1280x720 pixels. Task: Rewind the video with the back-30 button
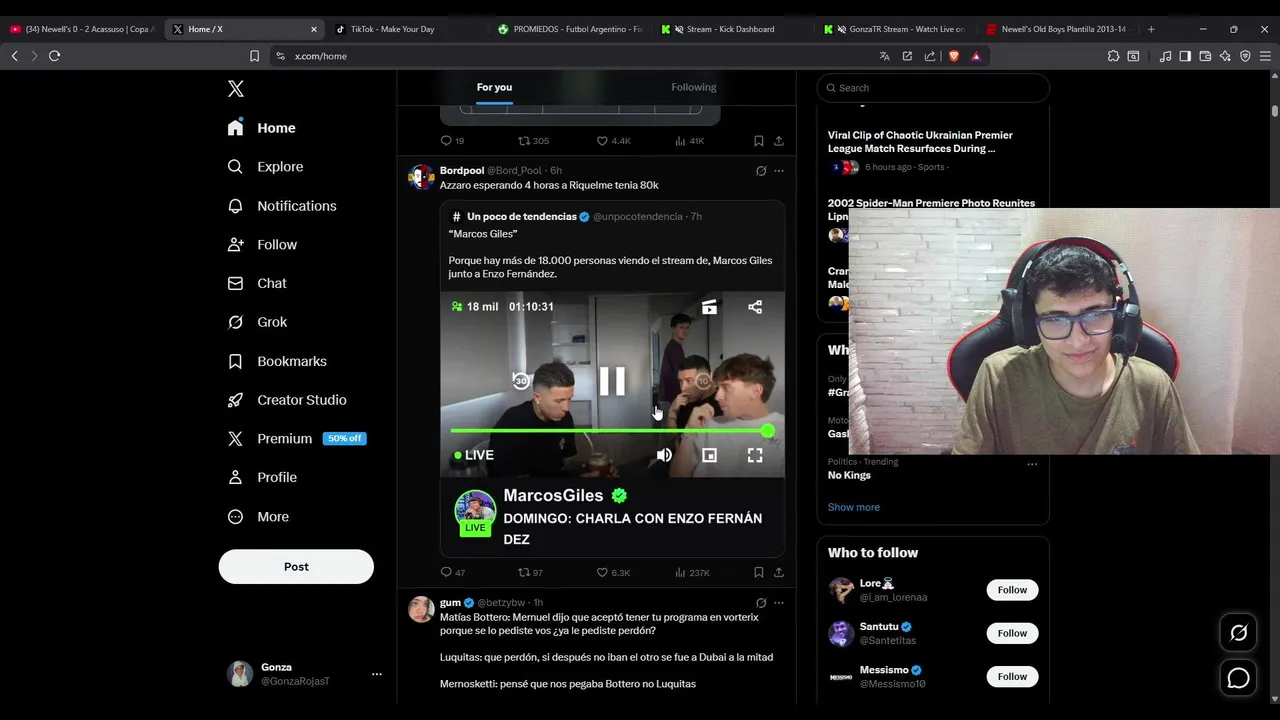521,380
